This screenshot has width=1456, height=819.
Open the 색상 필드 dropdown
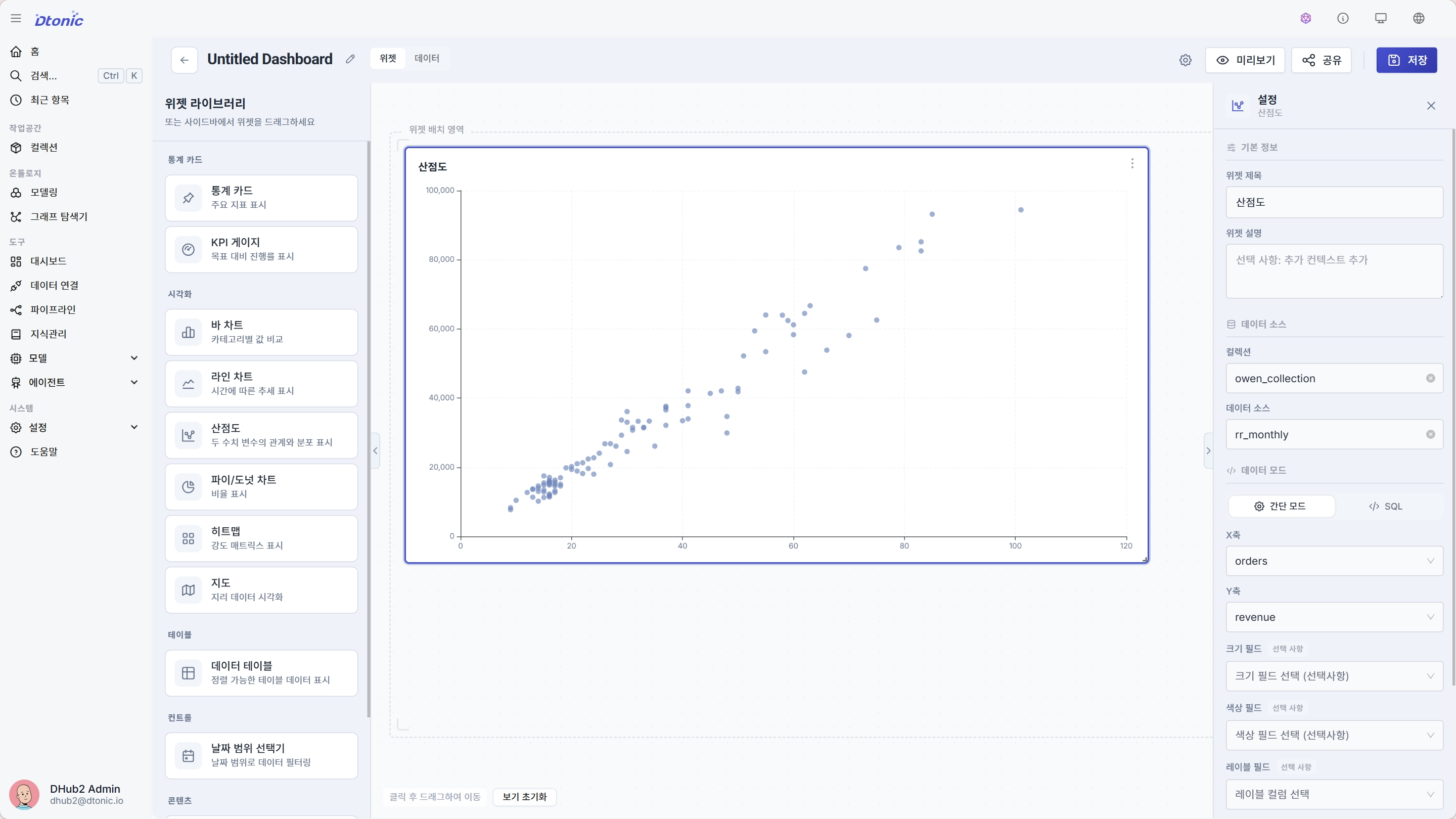[x=1334, y=735]
